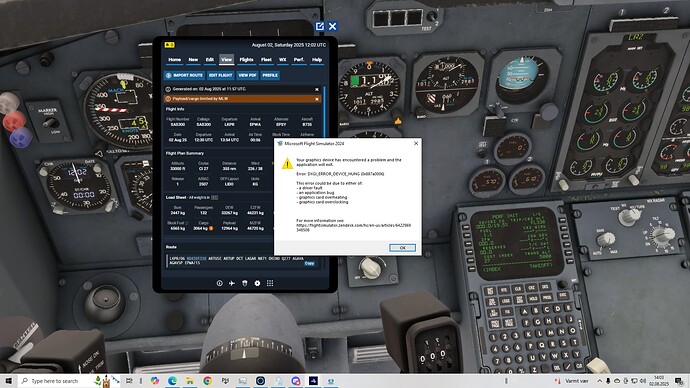The height and width of the screenshot is (388, 690).
Task: Open Microsoft Edge from the taskbar
Action: [x=172, y=381]
